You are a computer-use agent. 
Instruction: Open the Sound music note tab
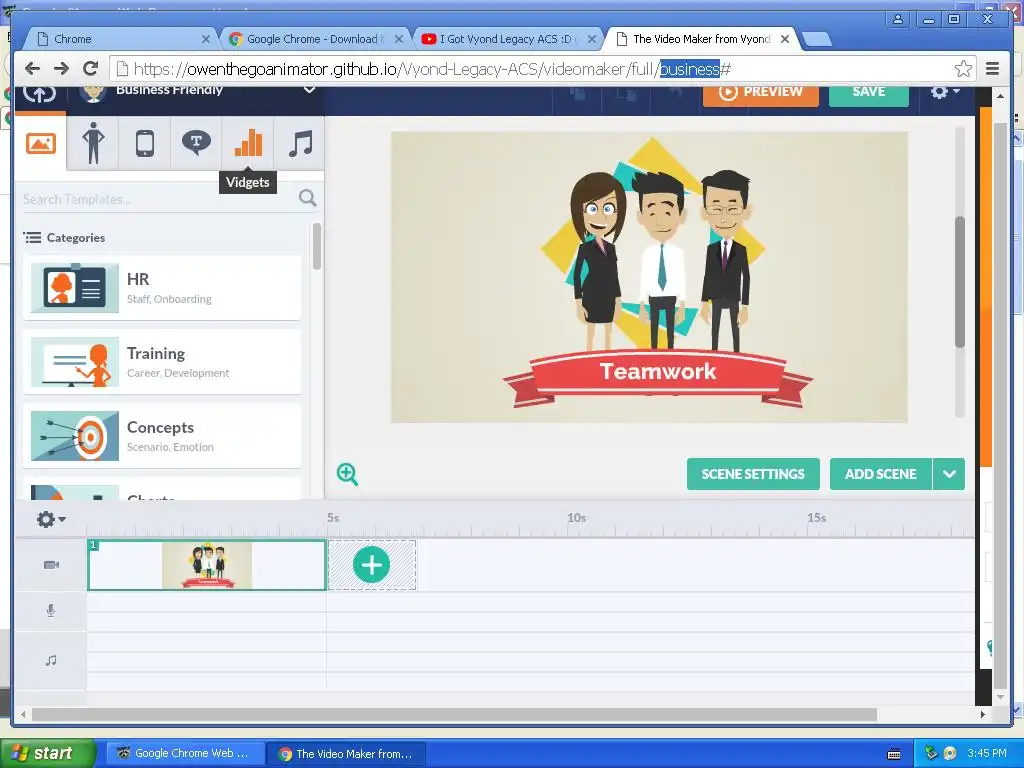pos(300,143)
